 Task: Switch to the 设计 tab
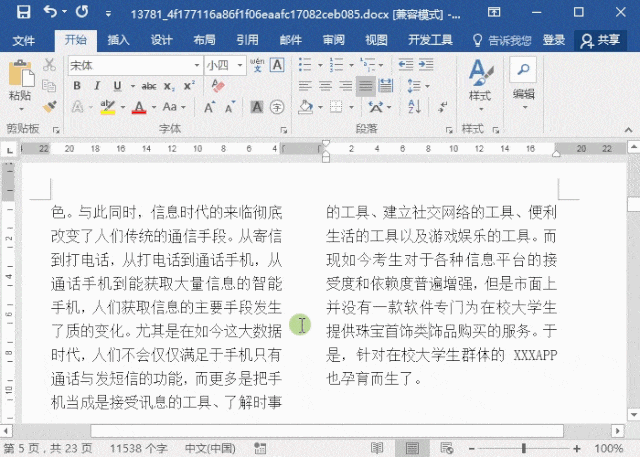(161, 40)
